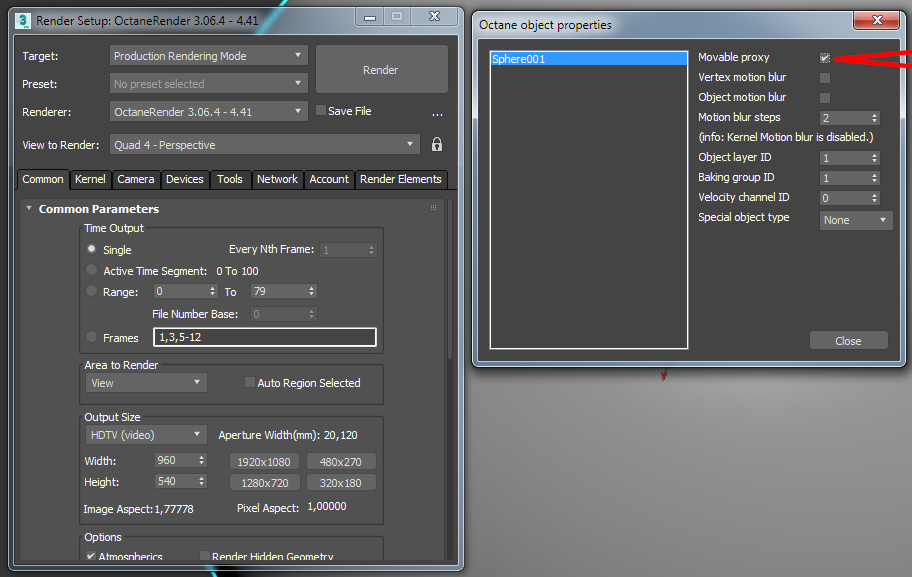Viewport: 912px width, 577px height.
Task: Click the Range start spinner arrows
Action: (x=212, y=291)
